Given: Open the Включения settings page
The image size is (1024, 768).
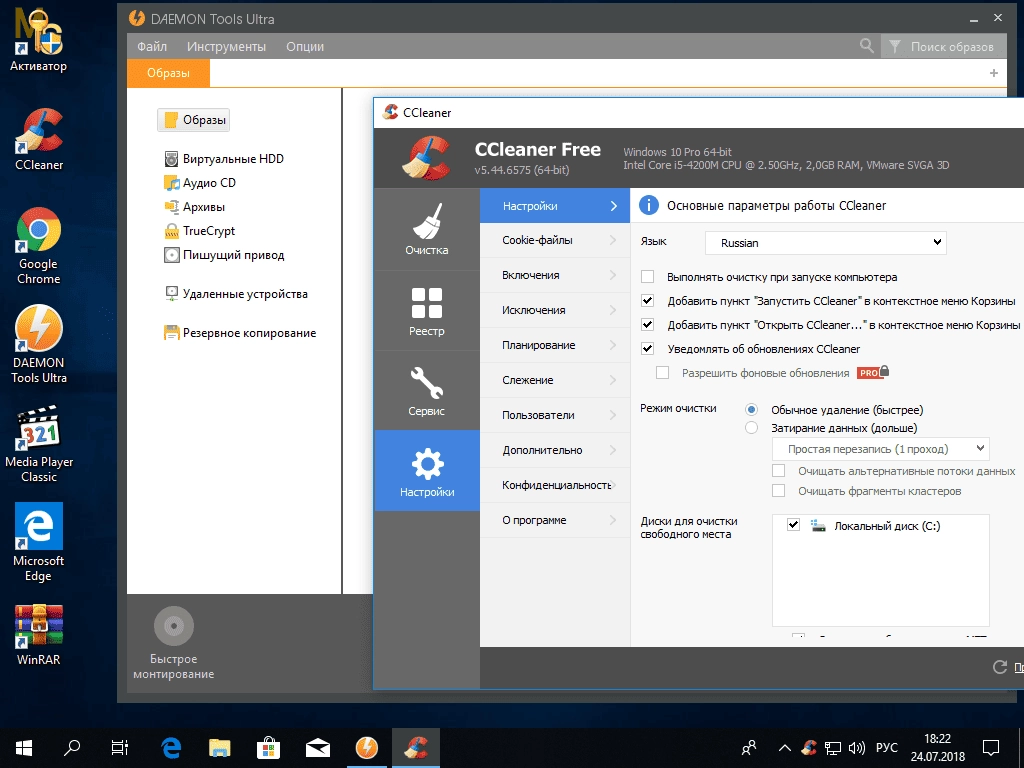Looking at the screenshot, I should [x=554, y=275].
